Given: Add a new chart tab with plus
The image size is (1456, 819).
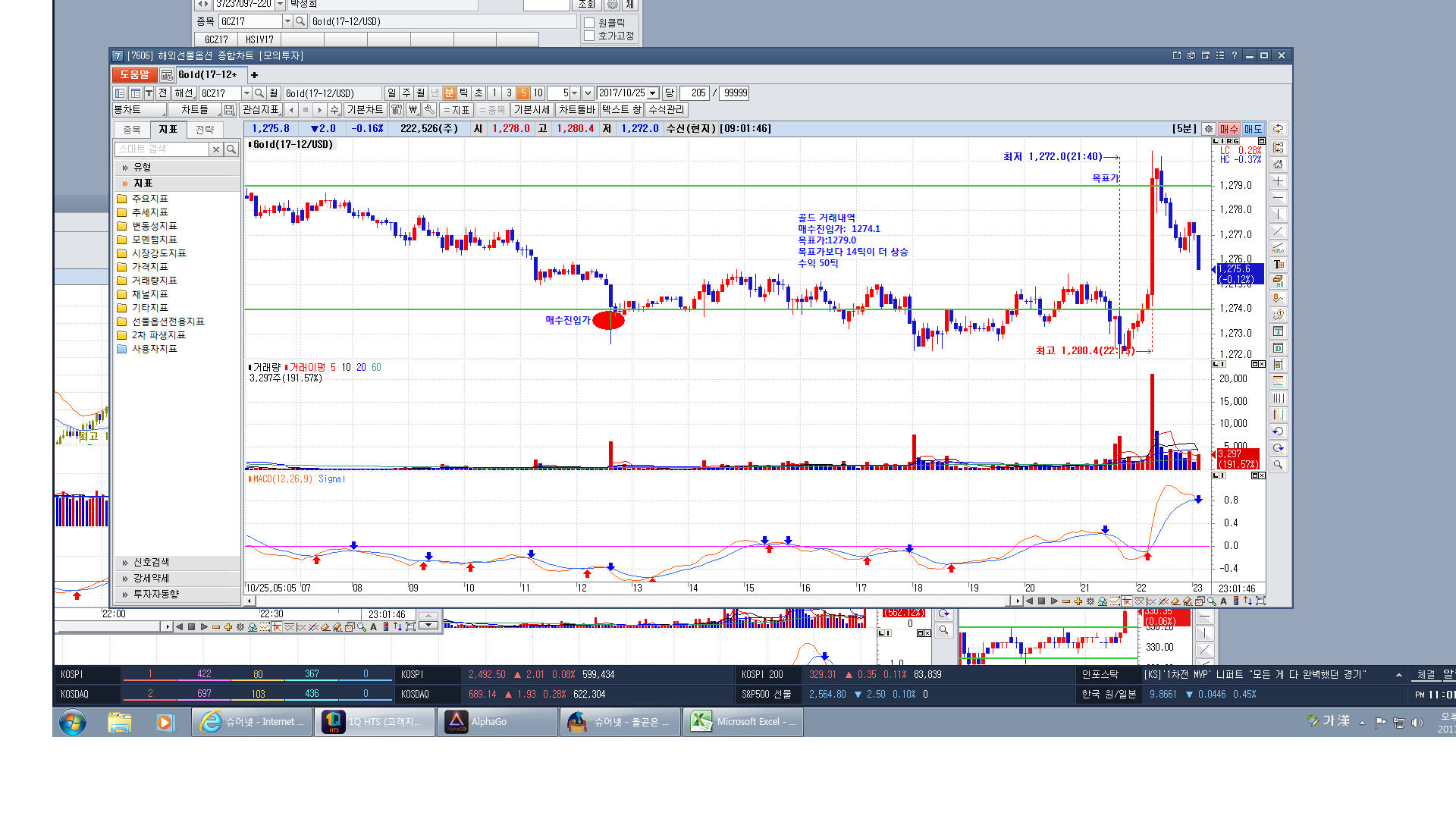Looking at the screenshot, I should click(255, 75).
